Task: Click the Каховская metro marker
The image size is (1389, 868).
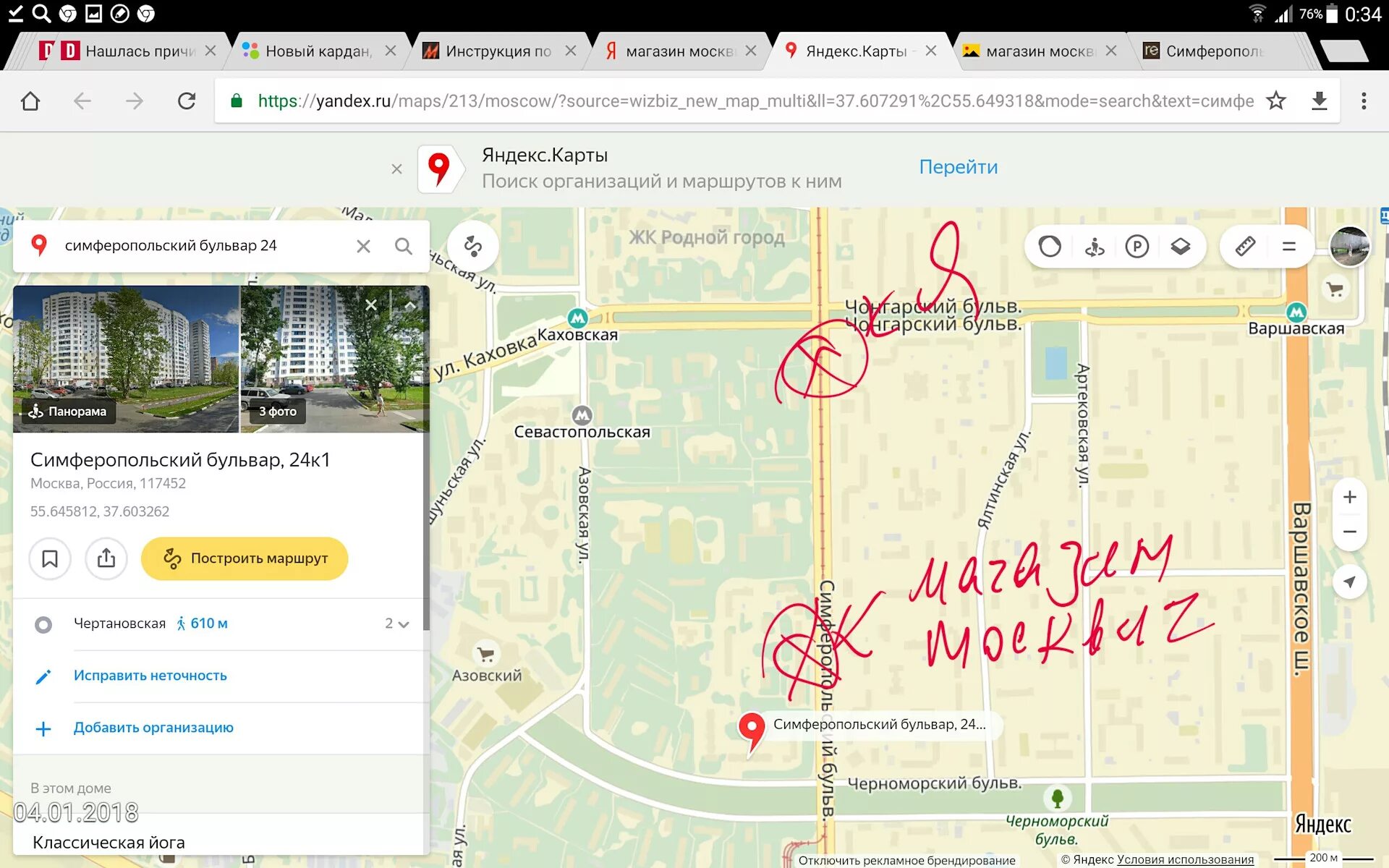Action: 577,318
